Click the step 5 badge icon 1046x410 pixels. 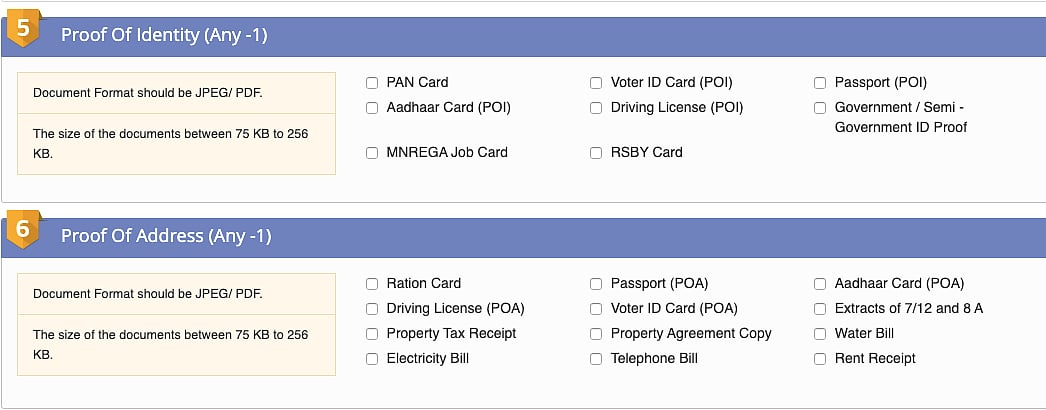pos(22,29)
